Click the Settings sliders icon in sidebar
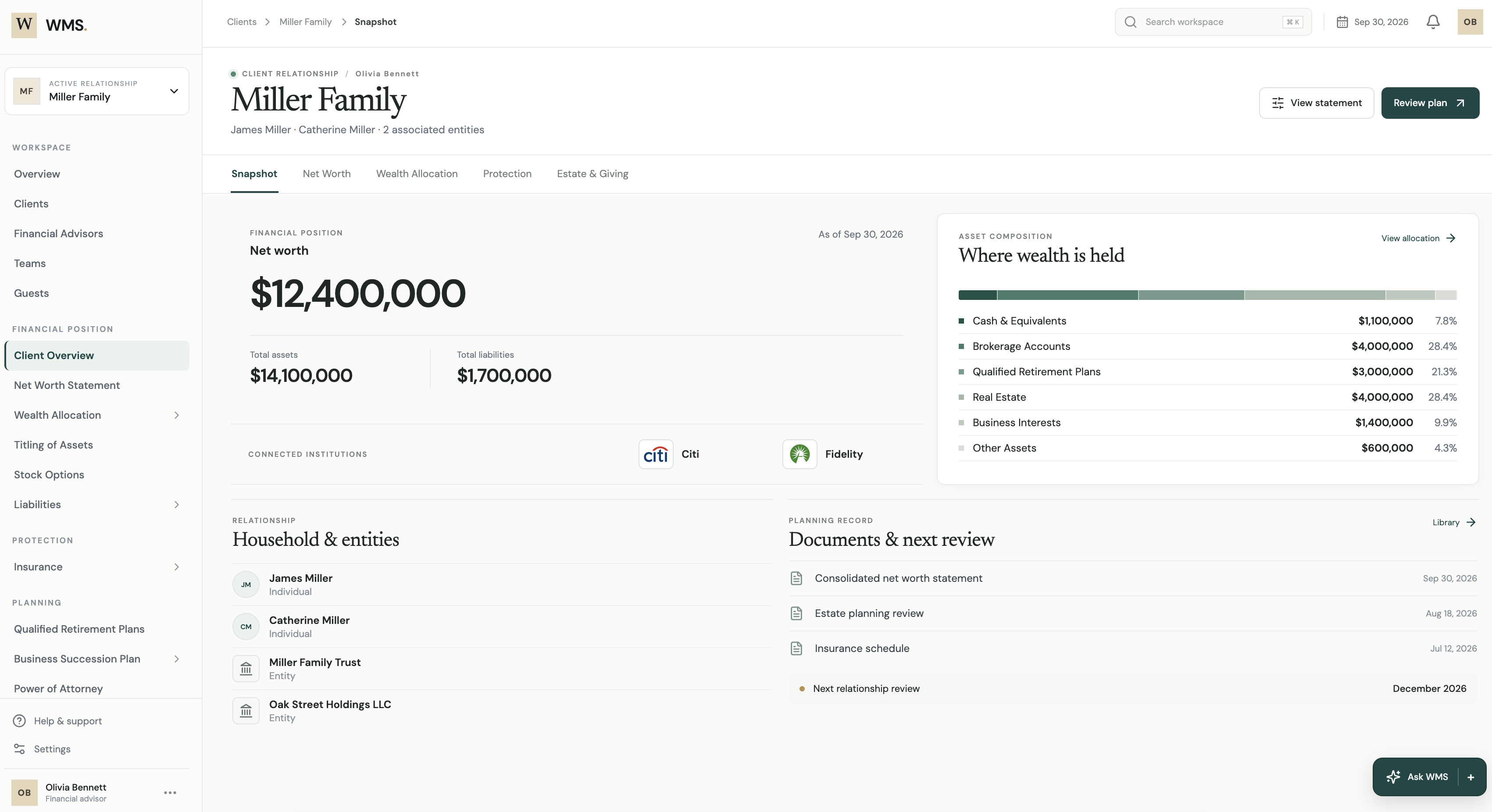 tap(19, 749)
